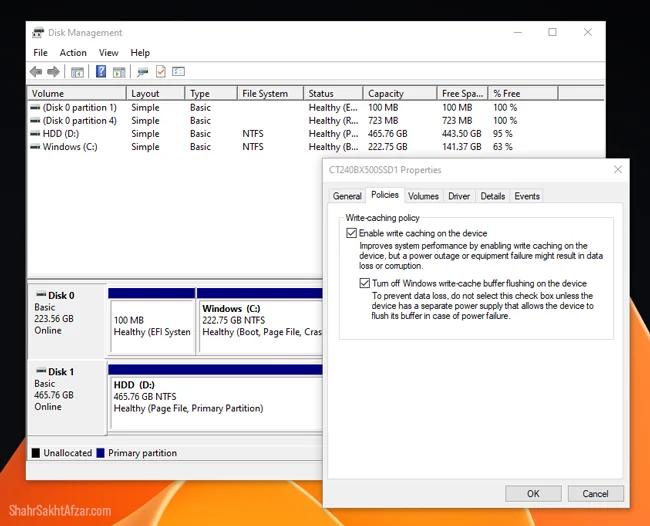Viewport: 650px width, 526px height.
Task: Click the black Unallocated legend swatch
Action: click(x=36, y=453)
